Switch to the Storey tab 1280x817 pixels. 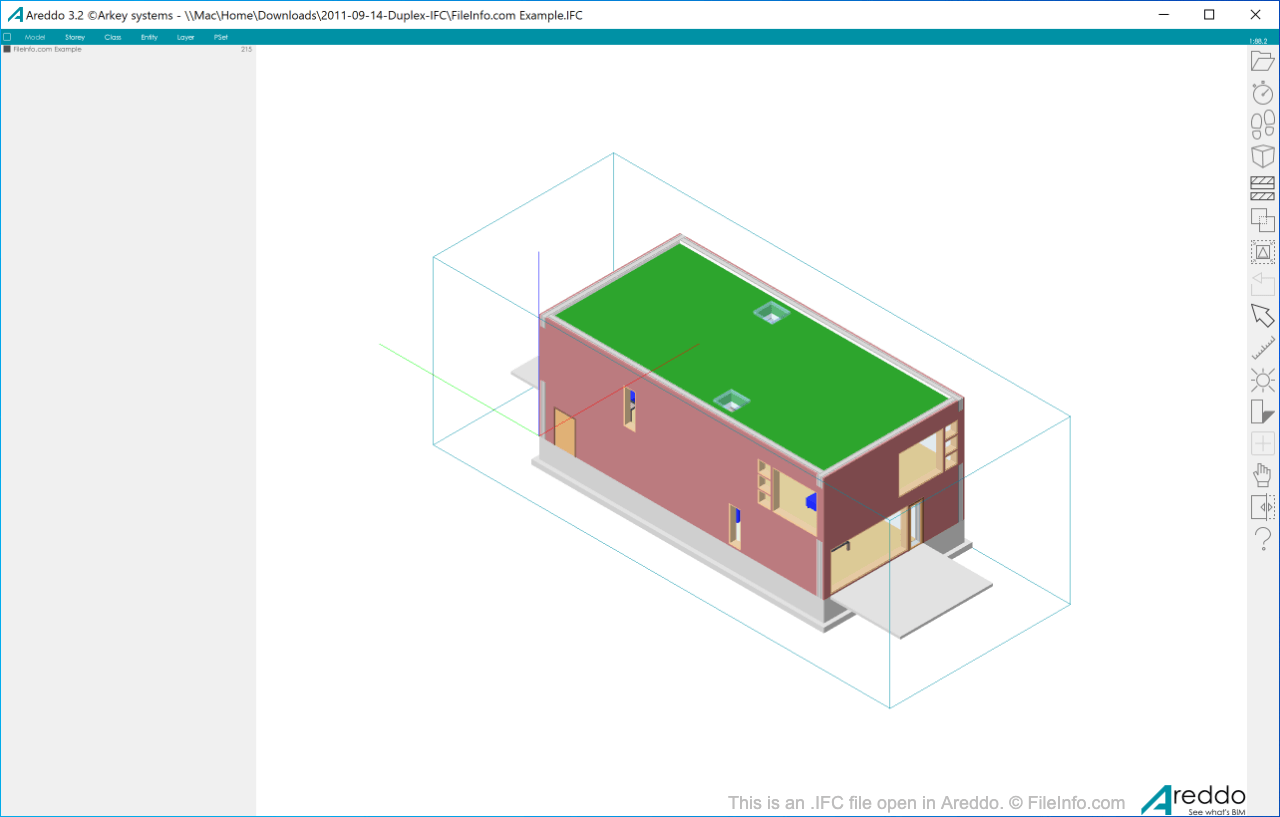[75, 37]
